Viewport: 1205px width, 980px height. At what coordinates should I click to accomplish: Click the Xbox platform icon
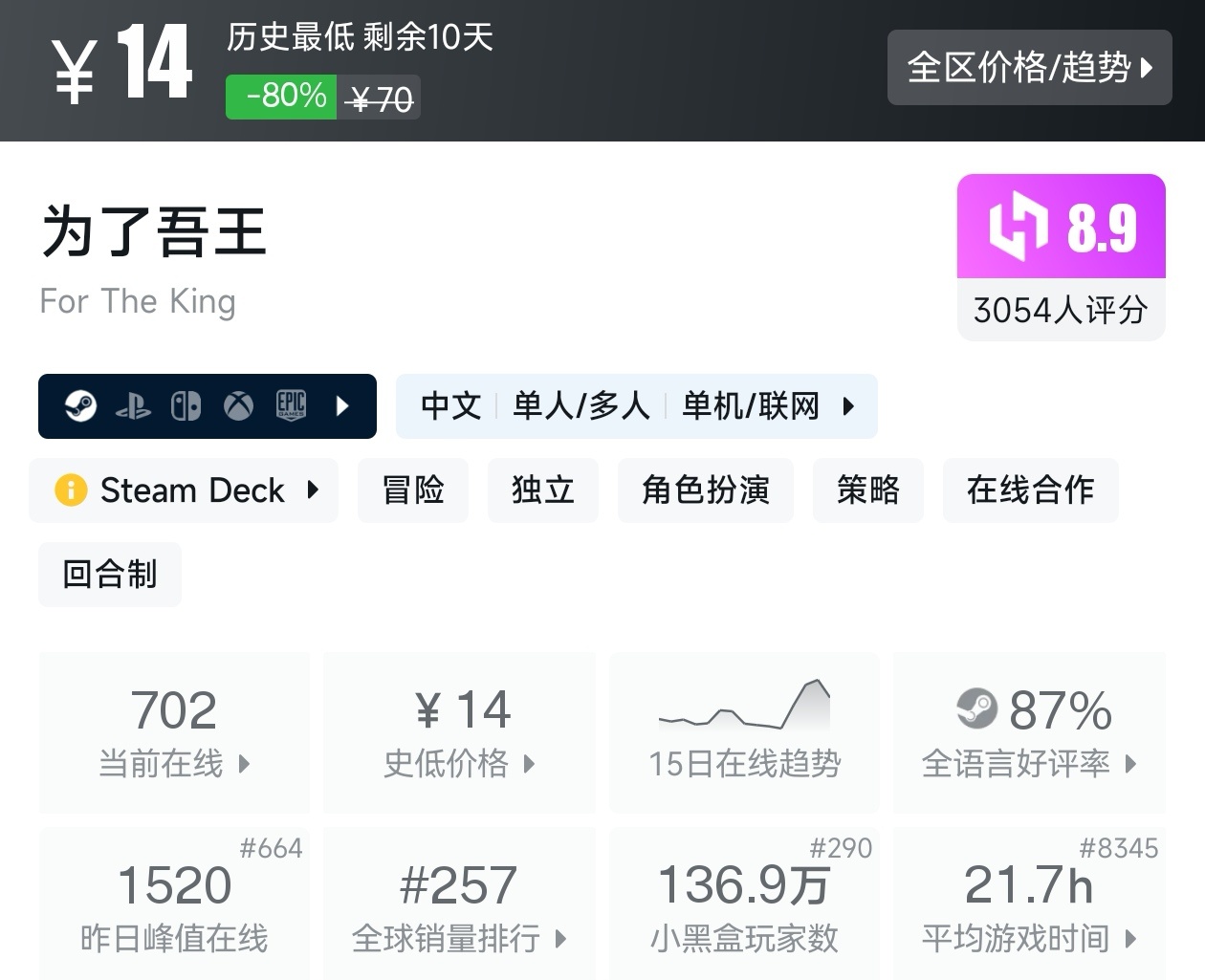click(x=238, y=406)
